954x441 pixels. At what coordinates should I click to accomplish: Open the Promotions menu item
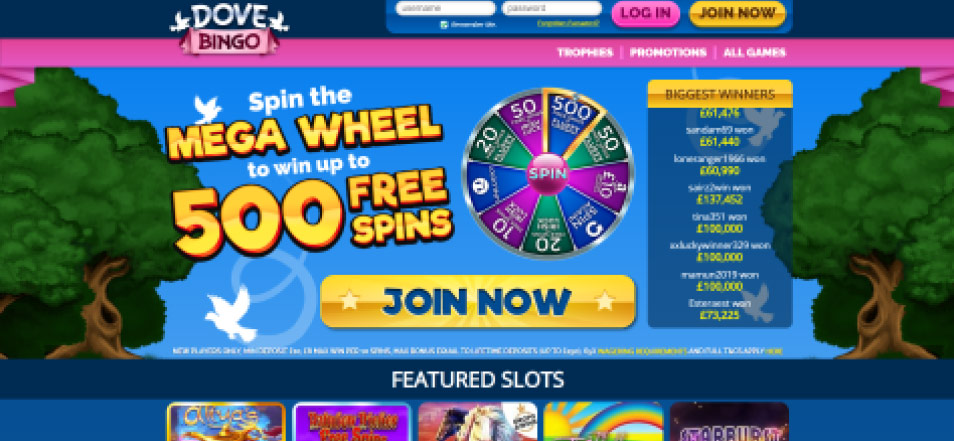point(668,52)
